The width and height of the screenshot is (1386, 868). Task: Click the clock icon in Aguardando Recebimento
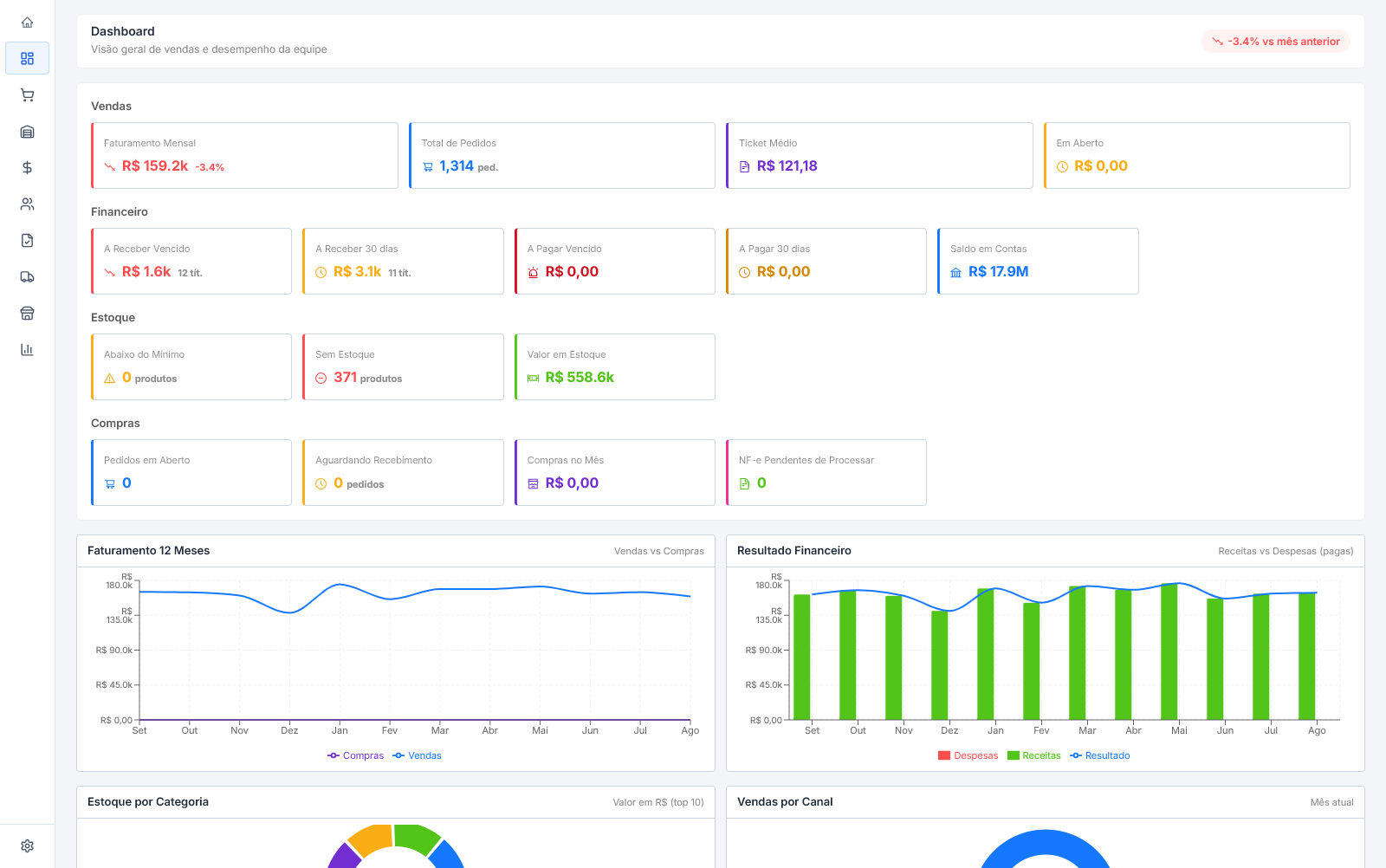321,484
